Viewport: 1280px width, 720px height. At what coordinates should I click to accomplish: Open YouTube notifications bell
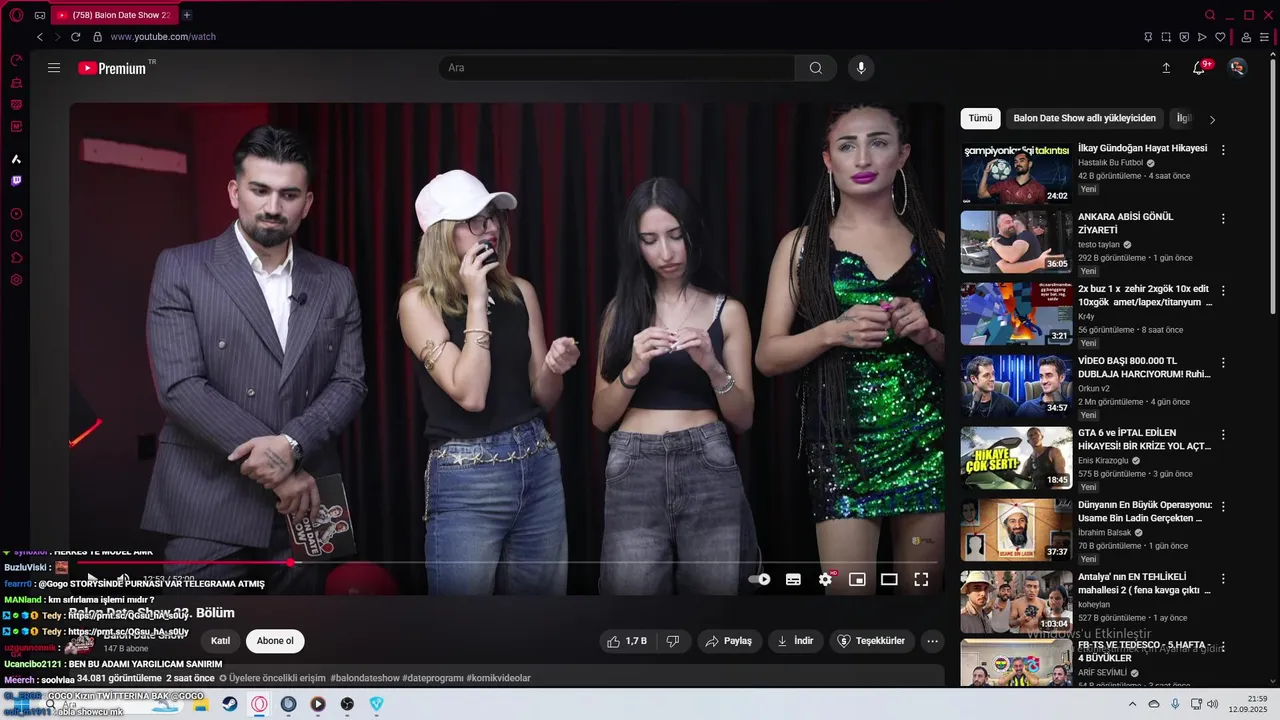[1199, 68]
